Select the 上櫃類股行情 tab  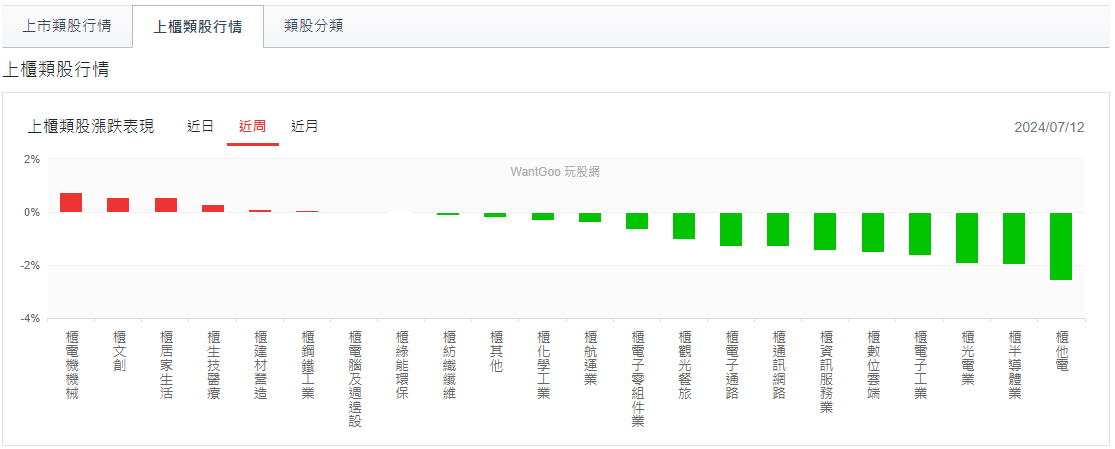tap(197, 26)
